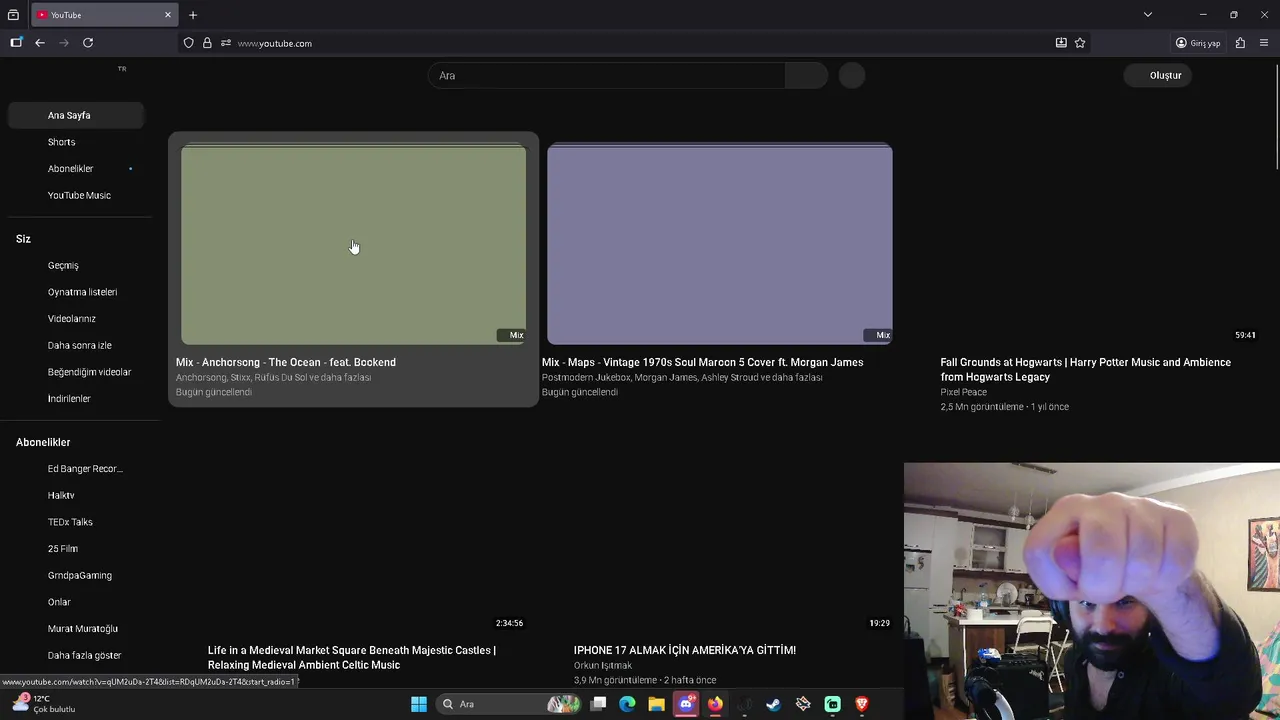This screenshot has height=720, width=1280.
Task: Click the YouTube search submit button
Action: coord(806,76)
